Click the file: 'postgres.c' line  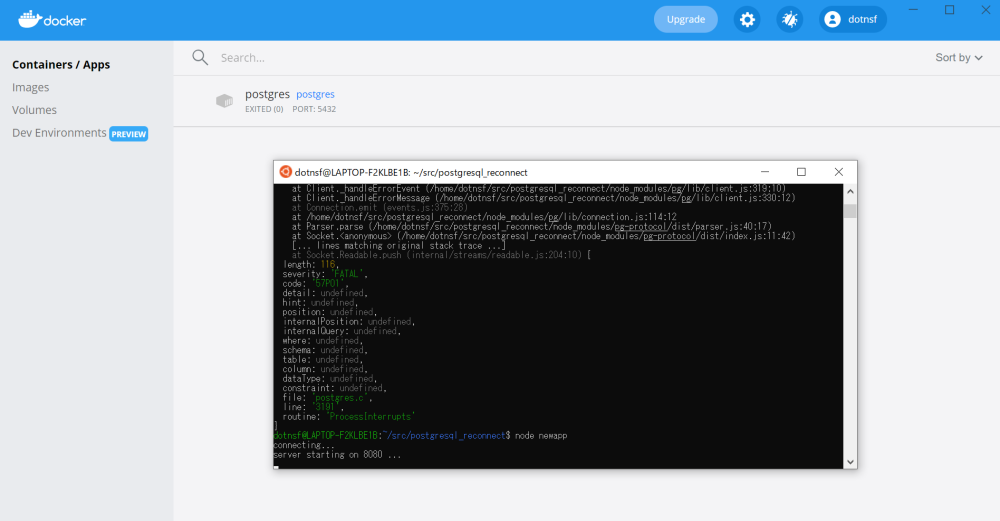(327, 397)
